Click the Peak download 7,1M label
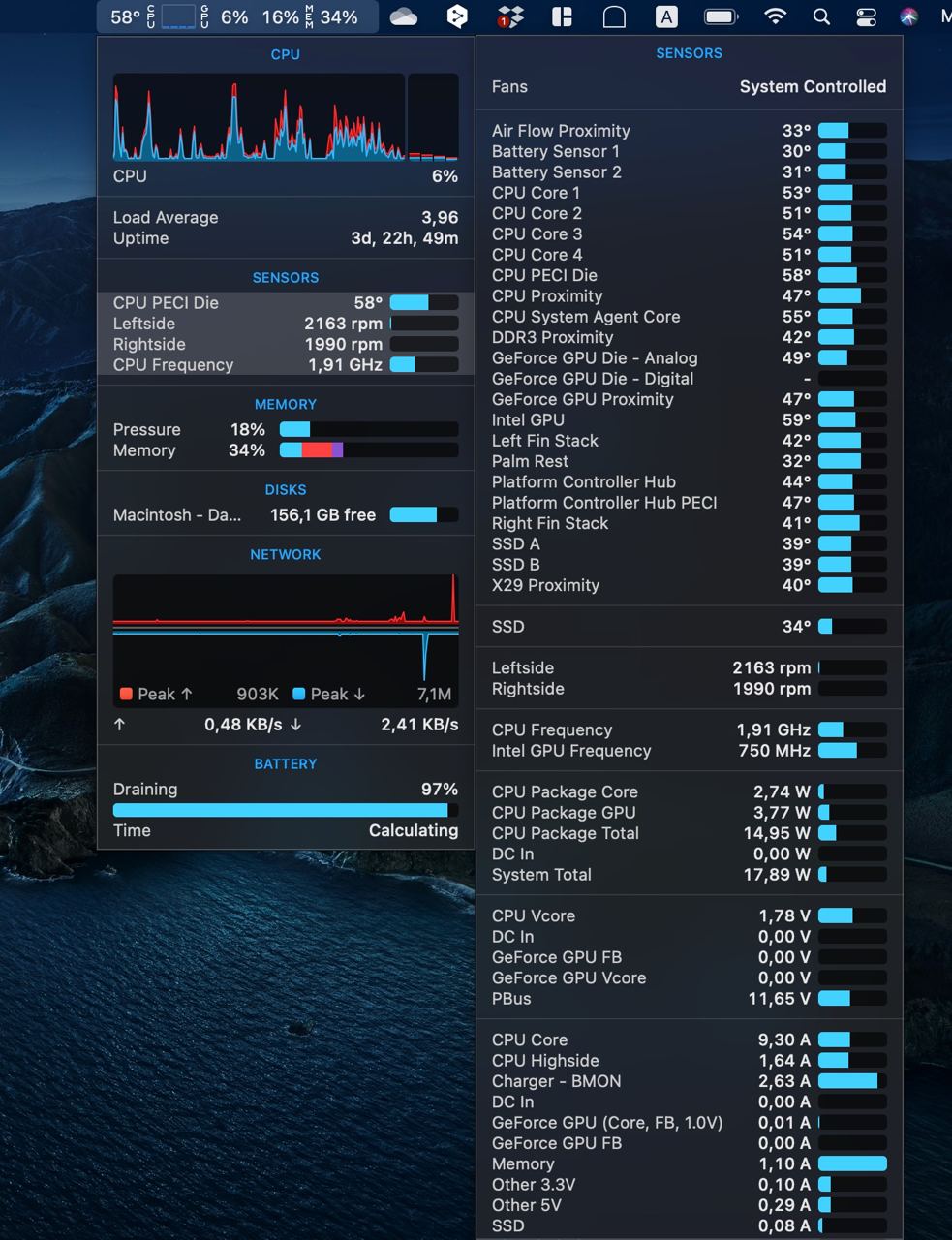This screenshot has height=1240, width=952. (372, 694)
